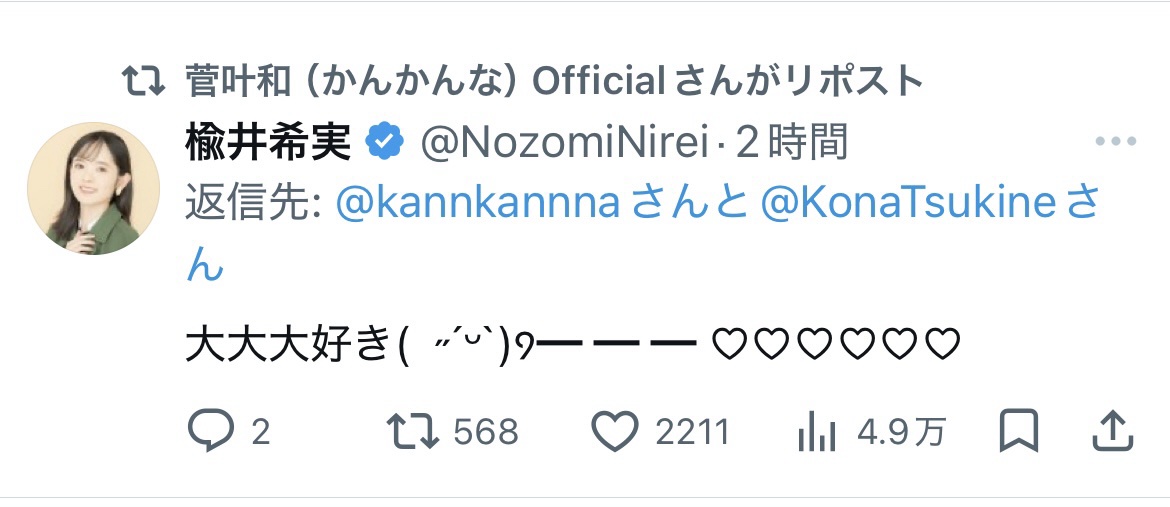The image size is (1170, 507).
Task: Click the small repost icon above the name
Action: coord(144,81)
